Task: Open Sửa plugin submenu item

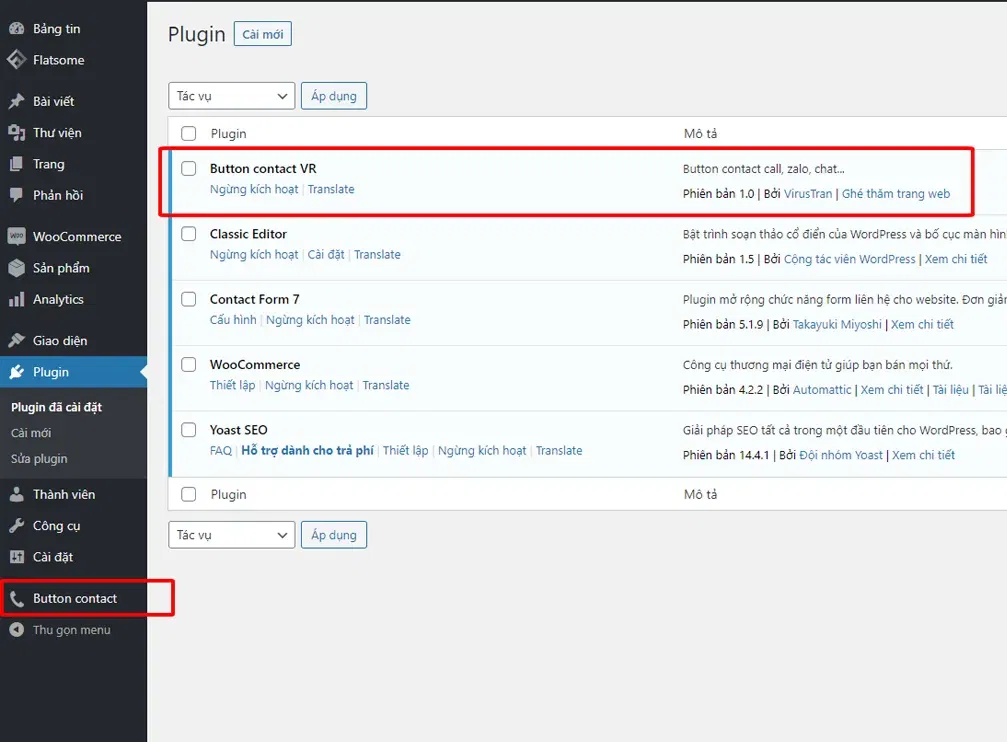Action: pos(39,459)
